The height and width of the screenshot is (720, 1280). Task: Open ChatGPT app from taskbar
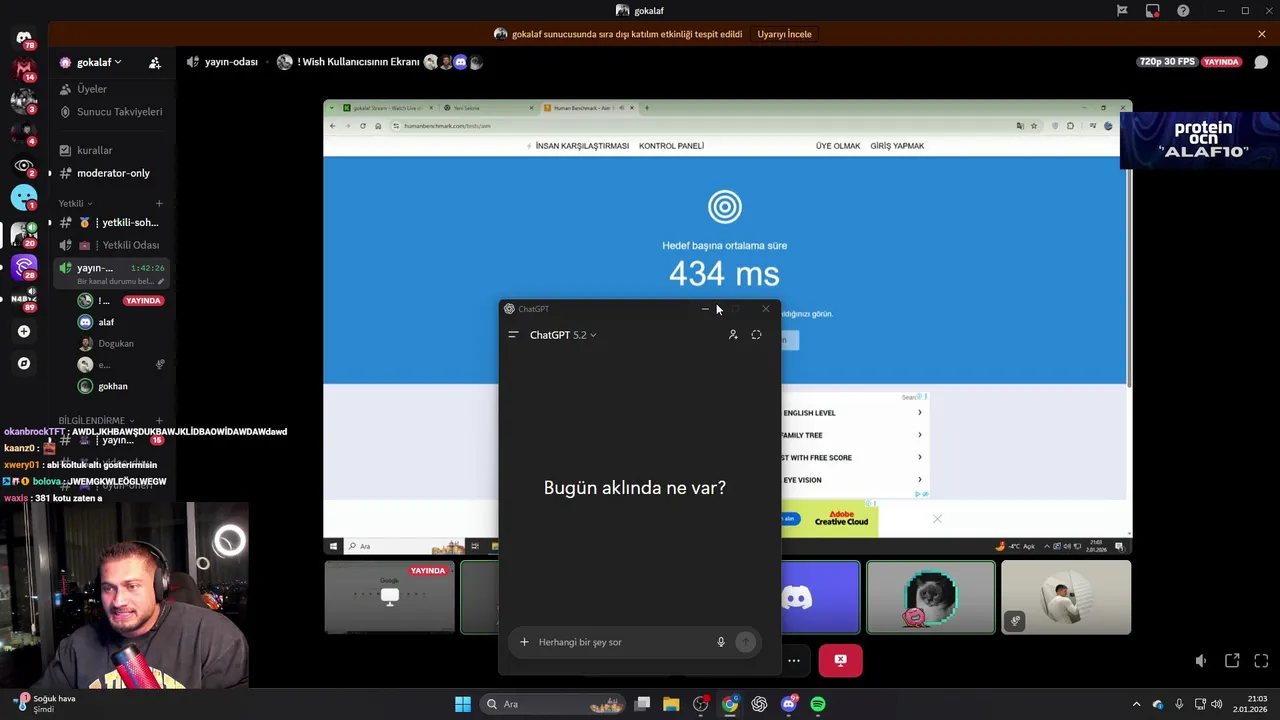click(x=759, y=704)
